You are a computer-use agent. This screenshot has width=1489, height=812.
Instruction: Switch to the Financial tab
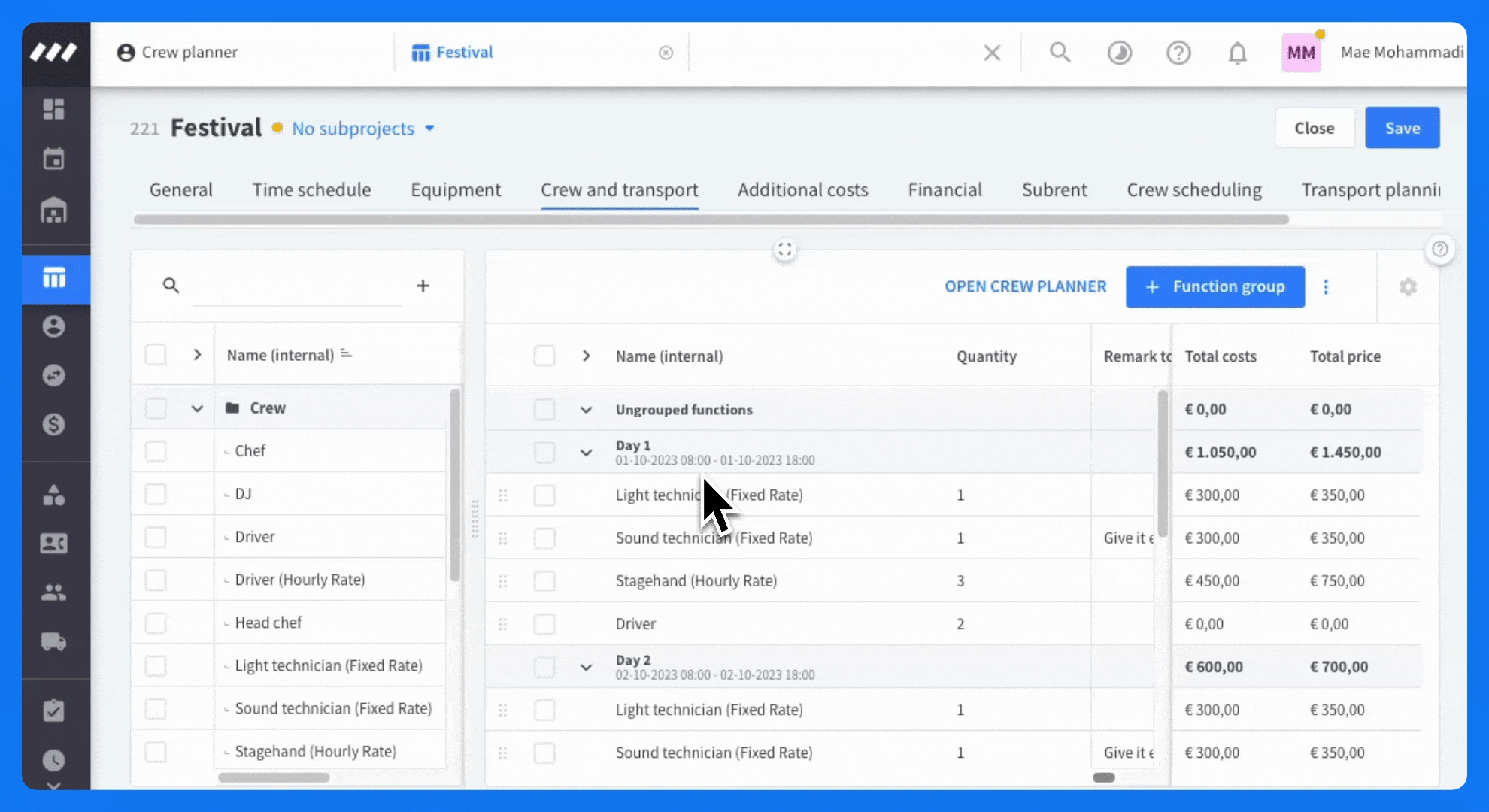(x=945, y=190)
